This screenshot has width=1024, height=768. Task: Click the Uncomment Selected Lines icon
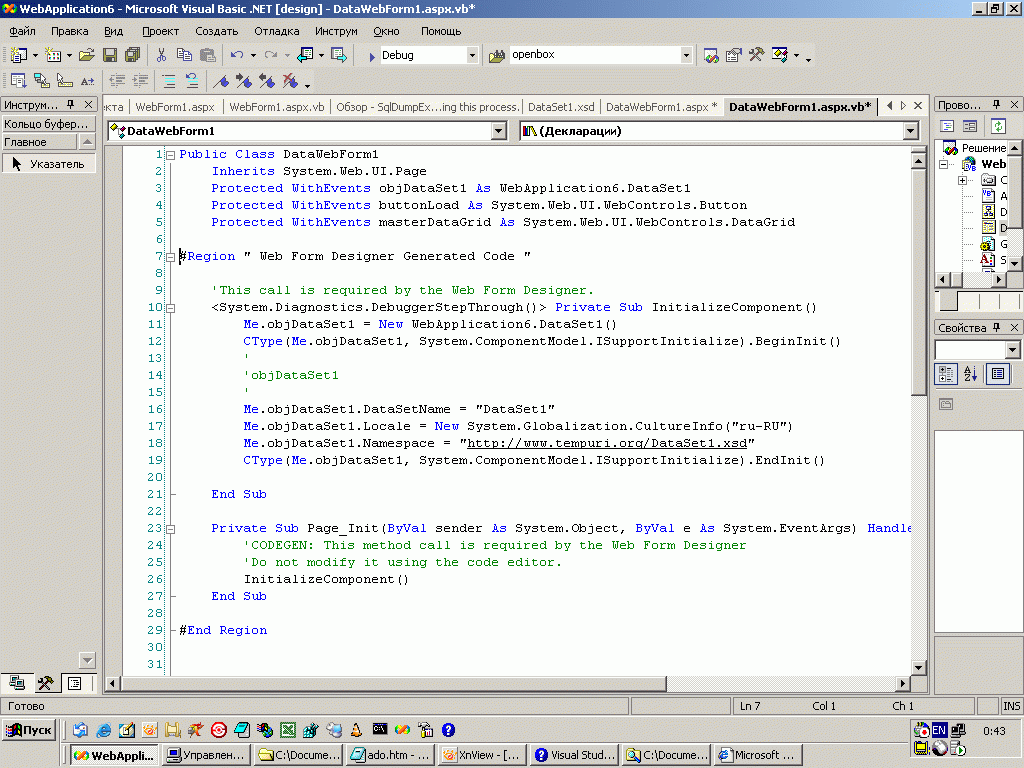point(191,81)
